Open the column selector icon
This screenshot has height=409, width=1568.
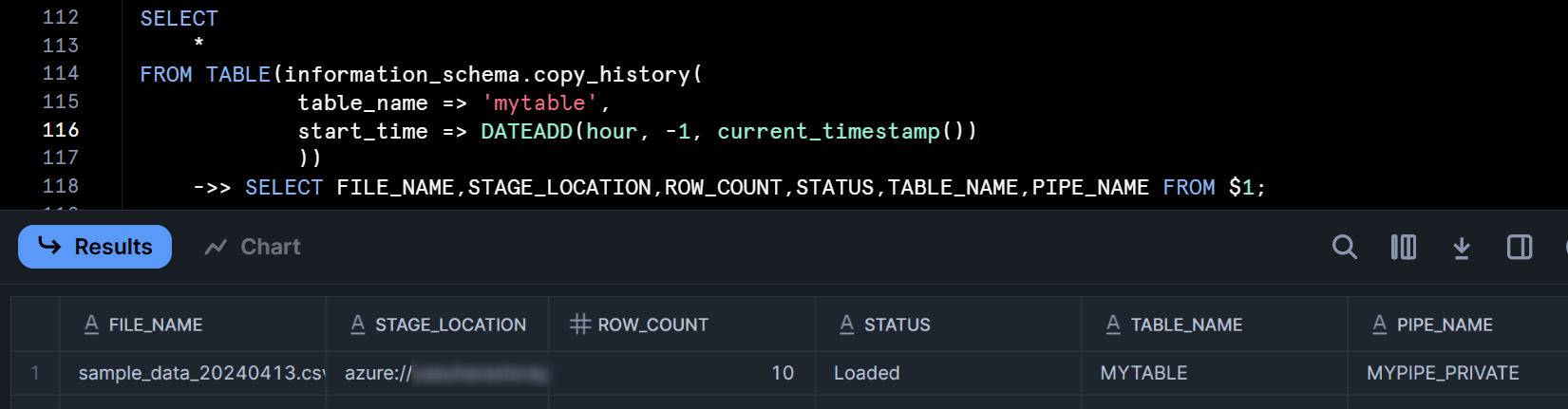(x=1403, y=247)
